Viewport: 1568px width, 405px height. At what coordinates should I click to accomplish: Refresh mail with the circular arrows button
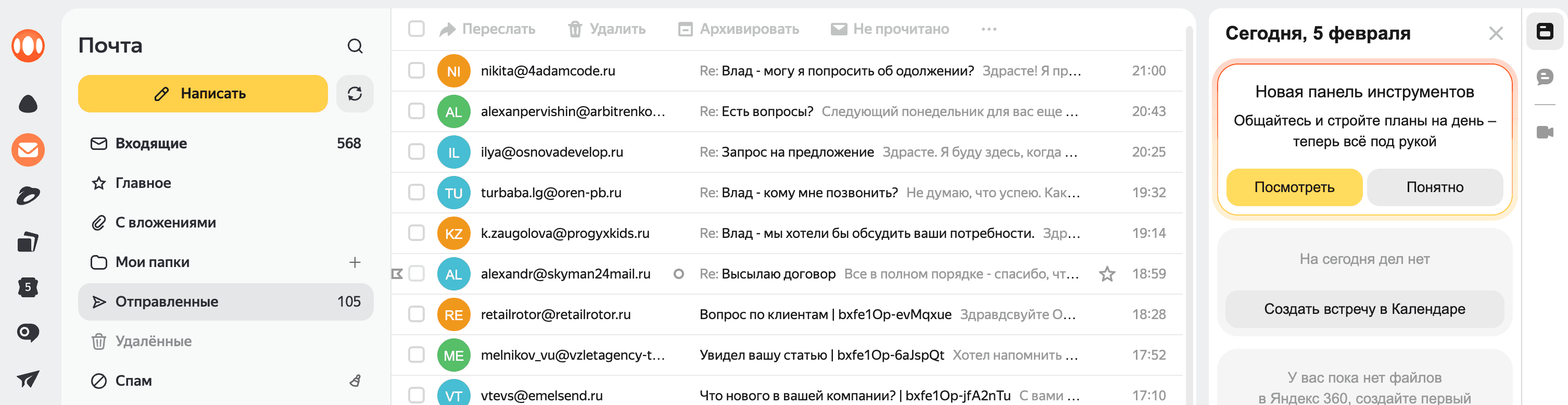355,94
